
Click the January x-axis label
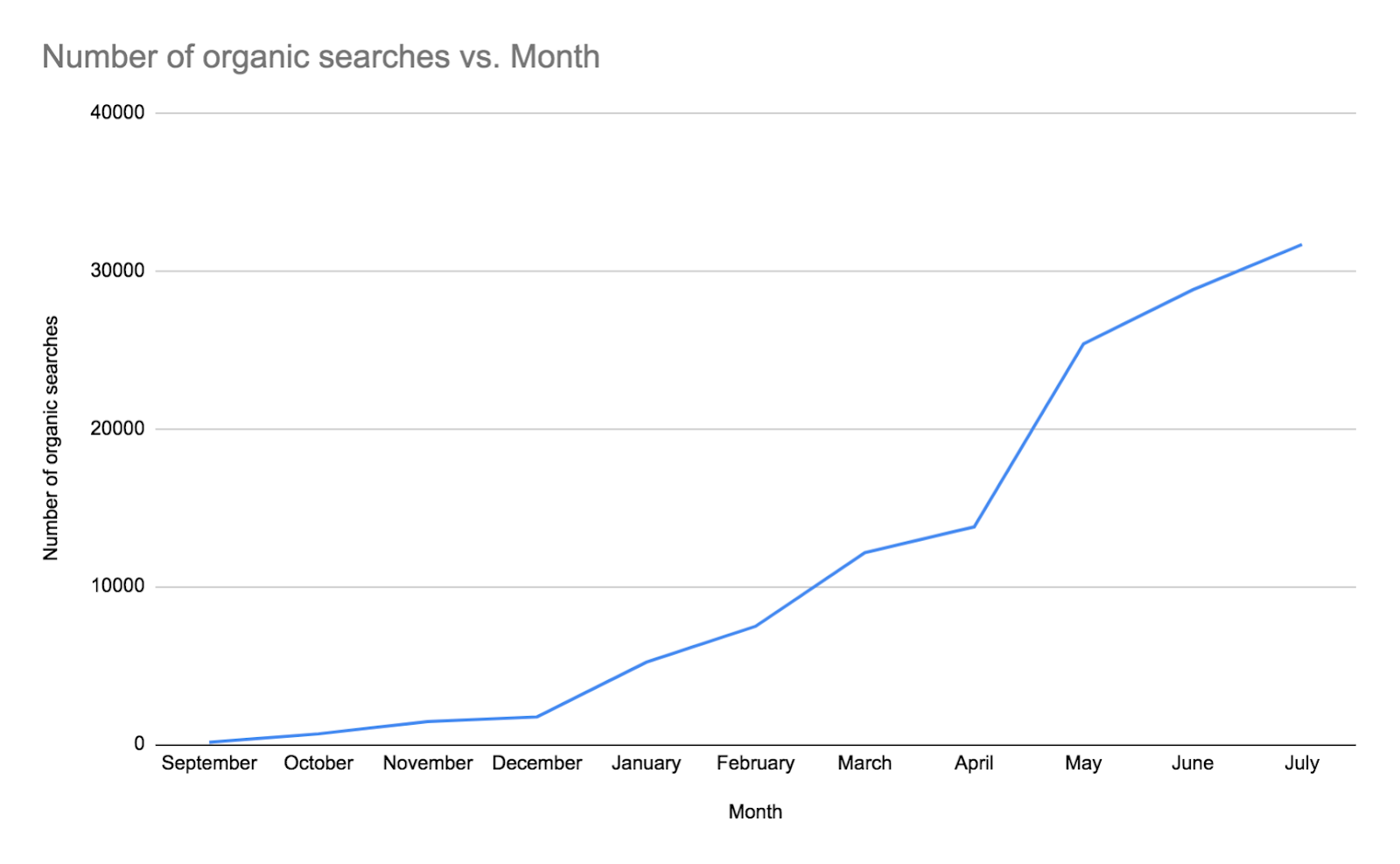646,763
